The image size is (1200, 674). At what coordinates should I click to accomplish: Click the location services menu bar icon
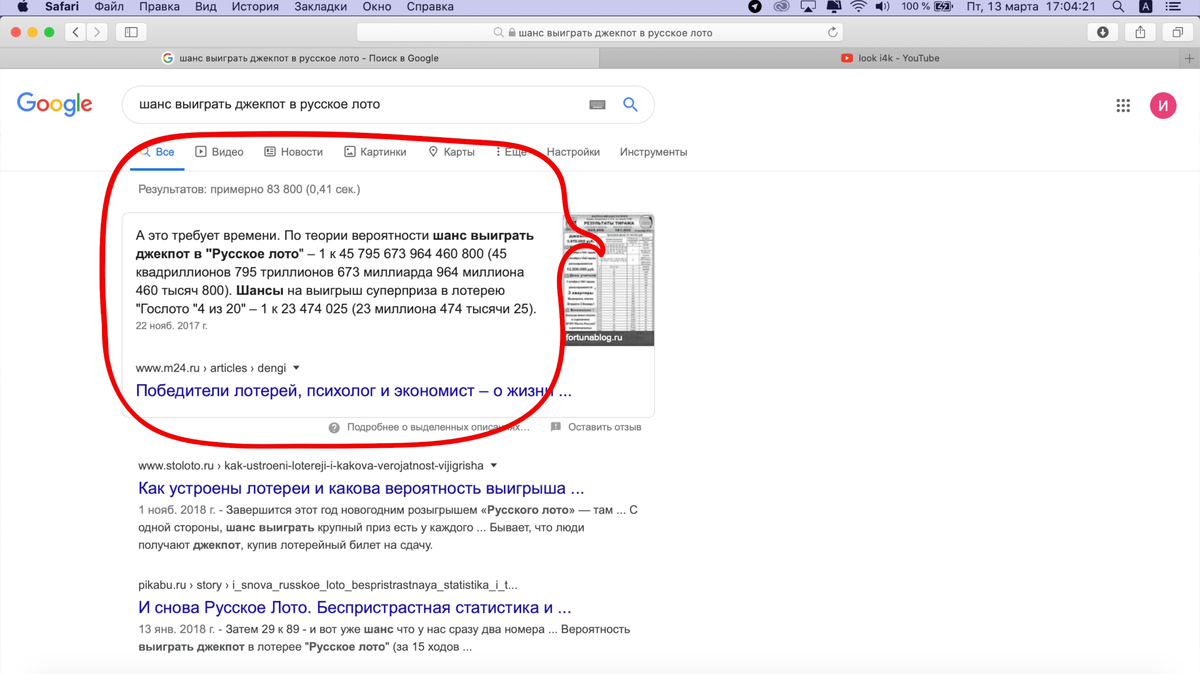click(756, 7)
